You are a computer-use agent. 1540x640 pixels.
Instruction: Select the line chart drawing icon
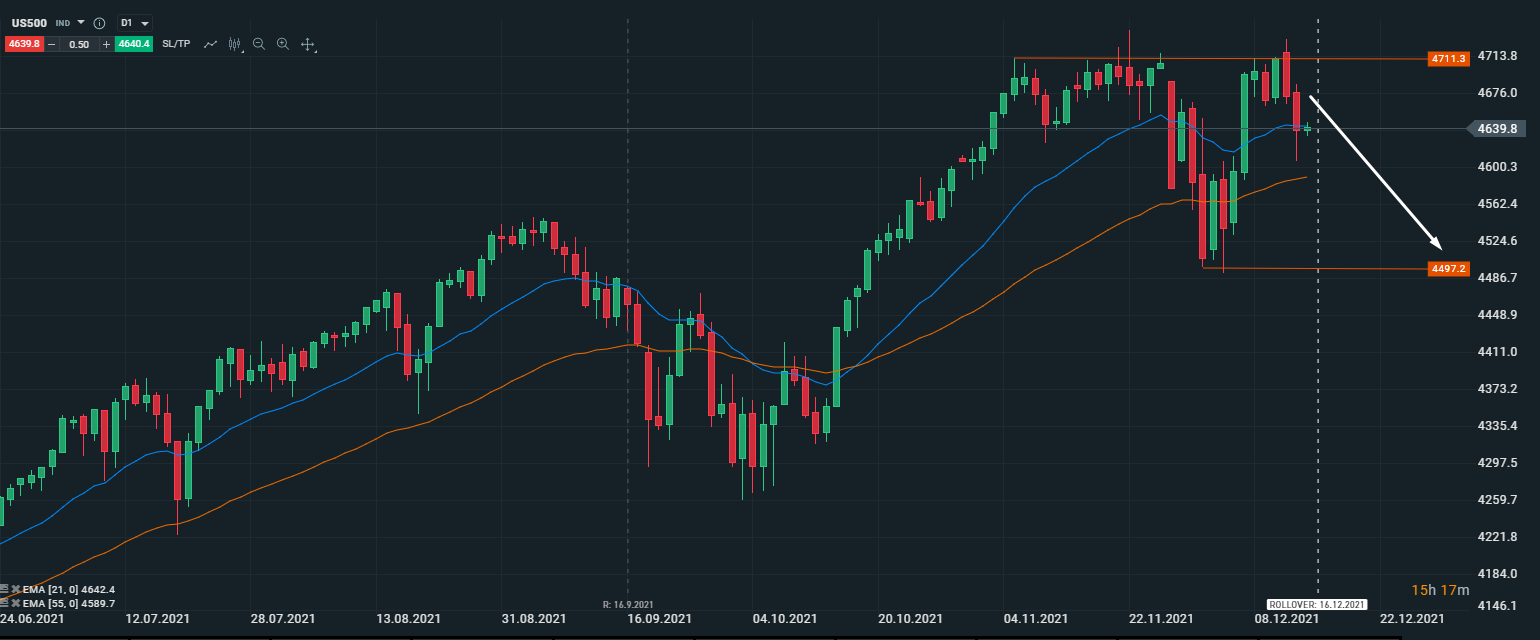[210, 44]
